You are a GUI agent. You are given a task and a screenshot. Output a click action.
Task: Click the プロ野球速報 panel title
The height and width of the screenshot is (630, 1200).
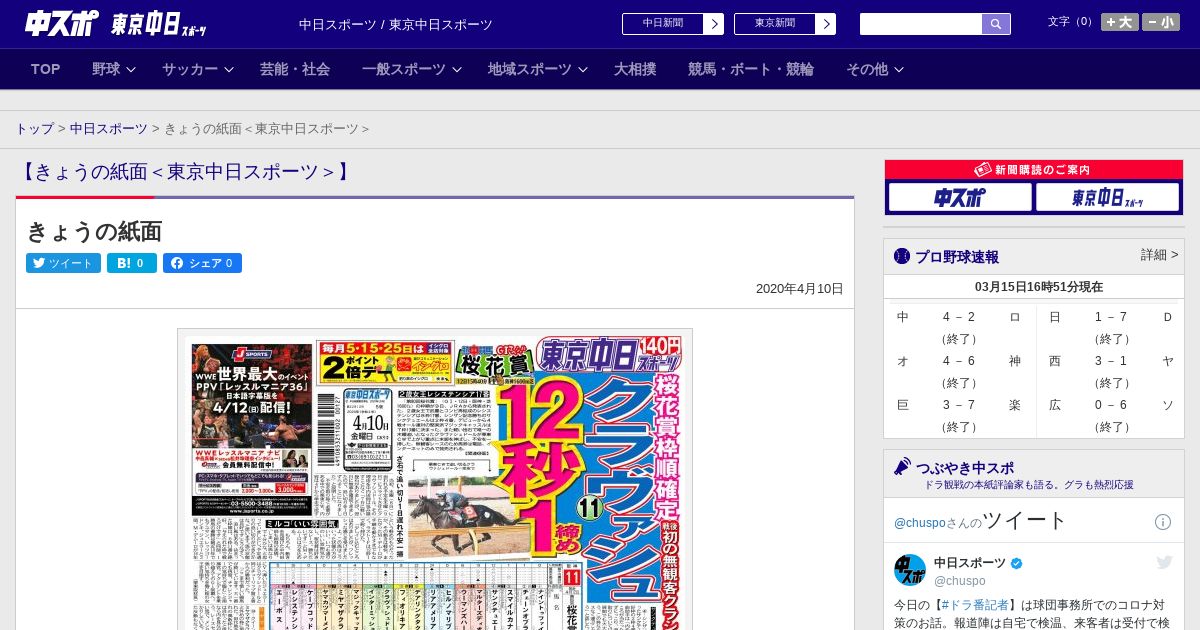957,257
